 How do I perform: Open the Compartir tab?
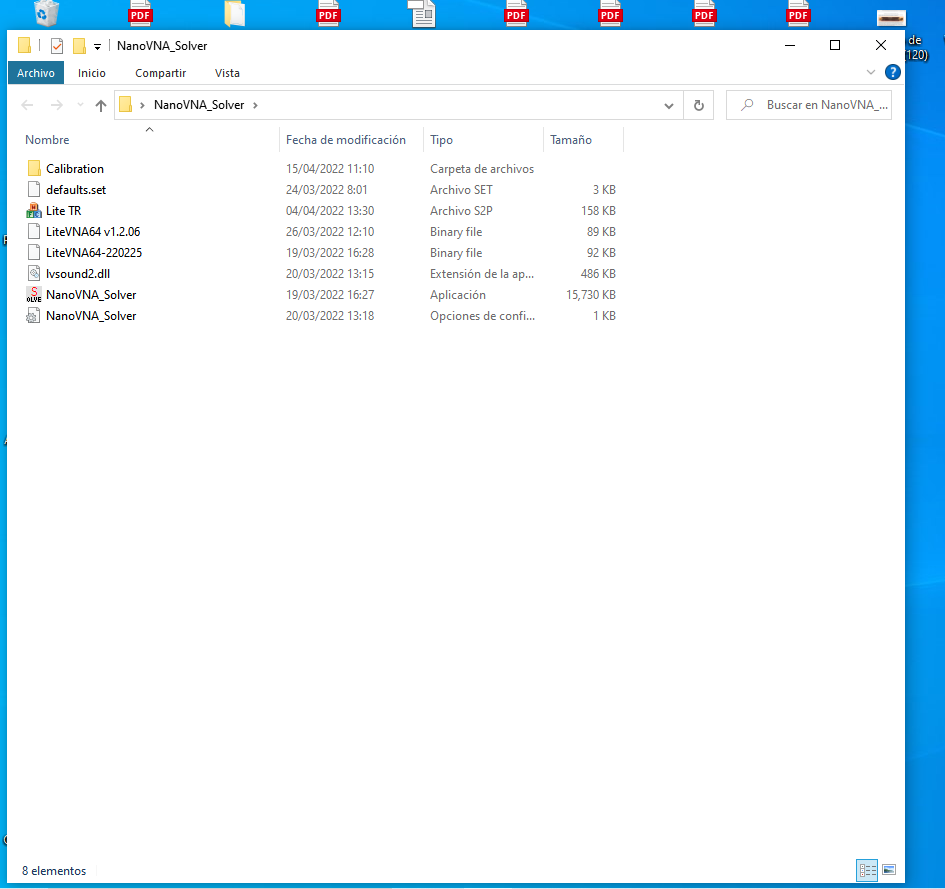(x=160, y=73)
